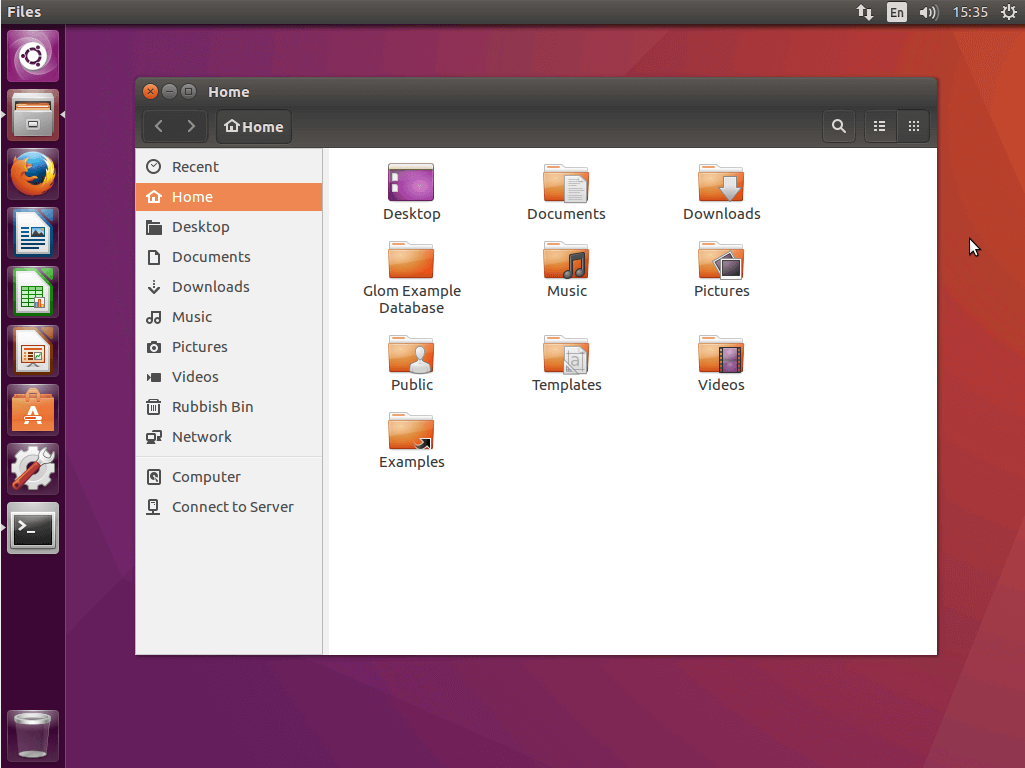The height and width of the screenshot is (768, 1025).
Task: Open the session gear menu
Action: (x=1009, y=12)
